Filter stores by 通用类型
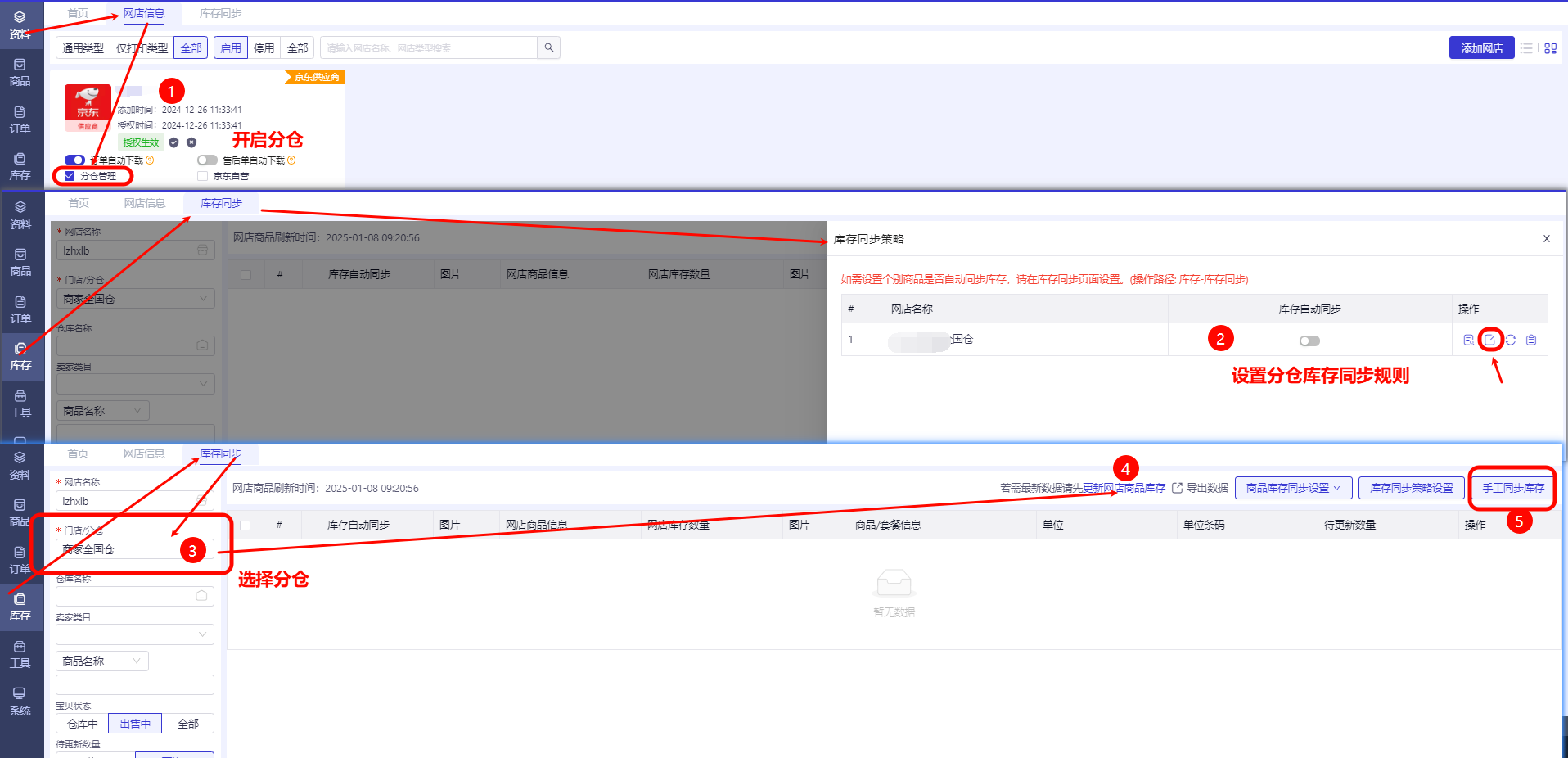The width and height of the screenshot is (1568, 758). 83,48
